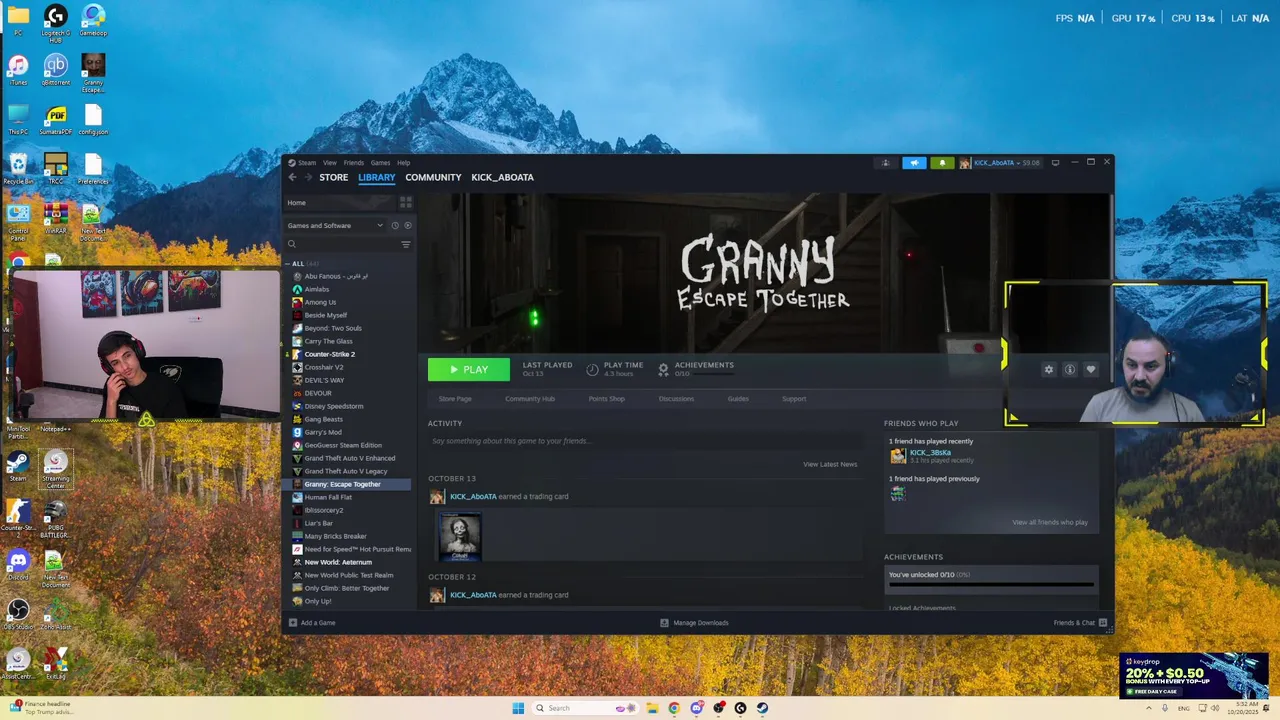Open Logitech G HUB desktop icon
This screenshot has width=1280, height=720.
(x=56, y=22)
